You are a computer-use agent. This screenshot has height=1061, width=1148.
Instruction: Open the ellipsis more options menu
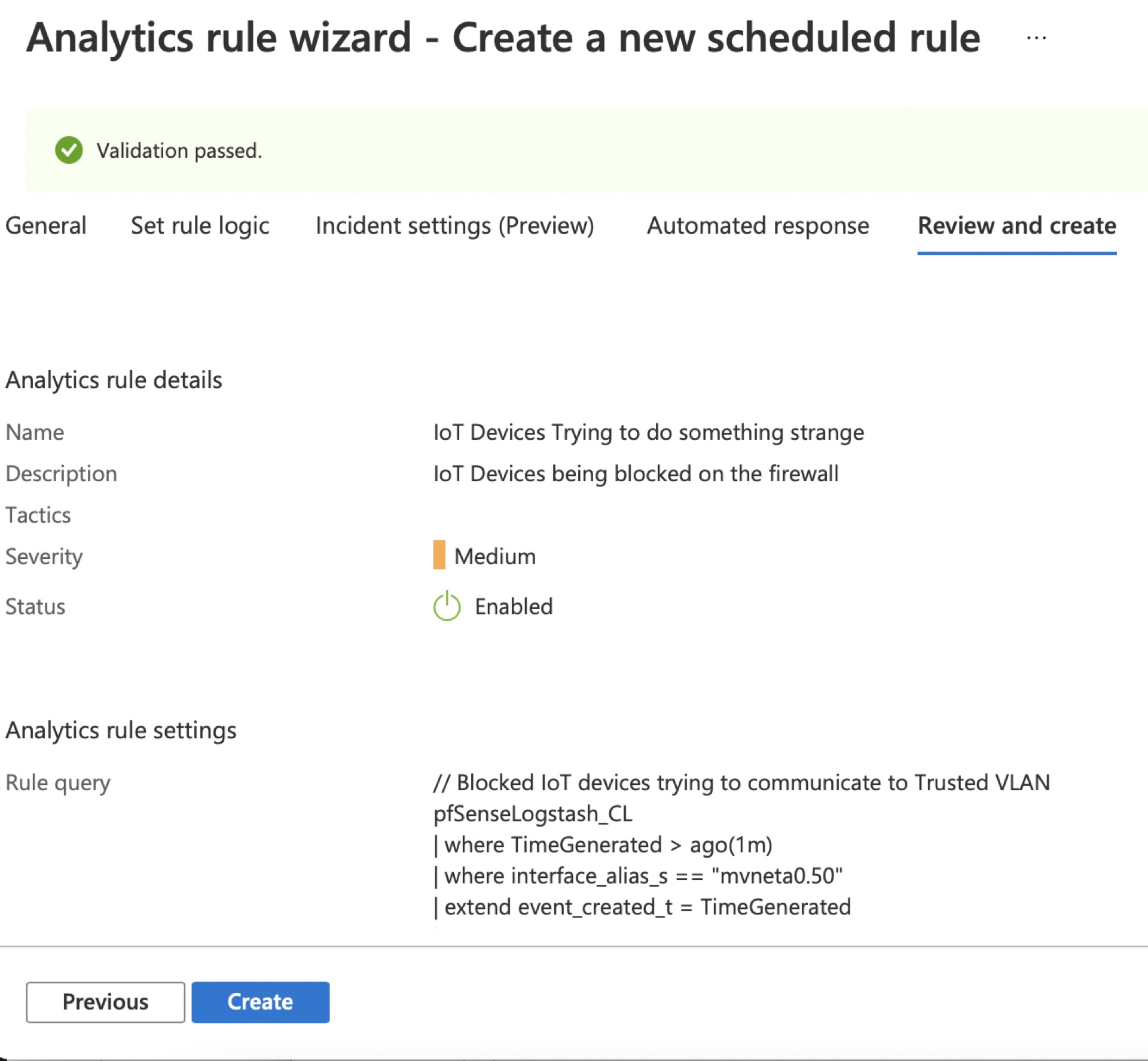[x=1036, y=38]
